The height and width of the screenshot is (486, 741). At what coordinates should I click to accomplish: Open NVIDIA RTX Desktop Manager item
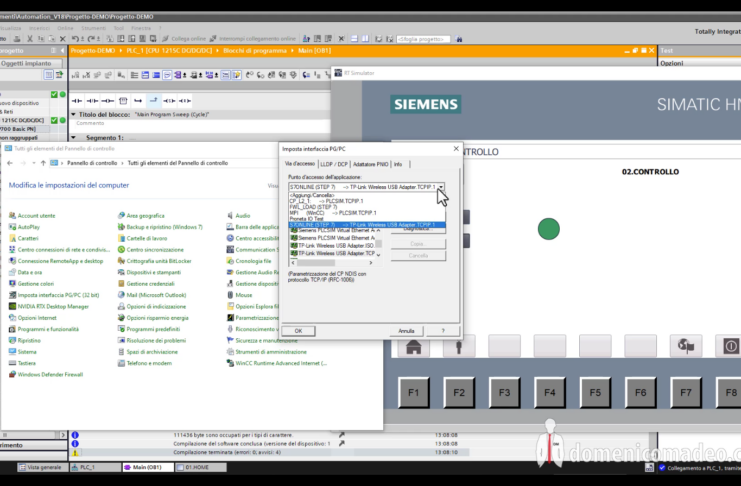49,306
